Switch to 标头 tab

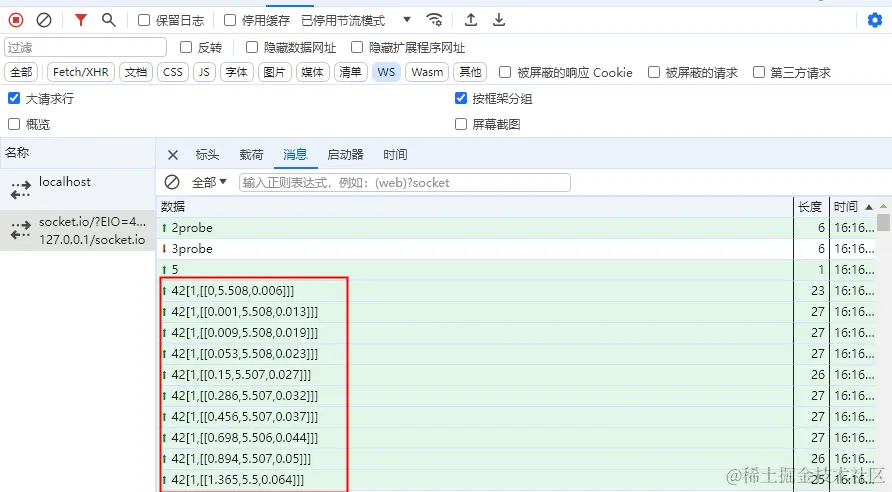pyautogui.click(x=207, y=155)
